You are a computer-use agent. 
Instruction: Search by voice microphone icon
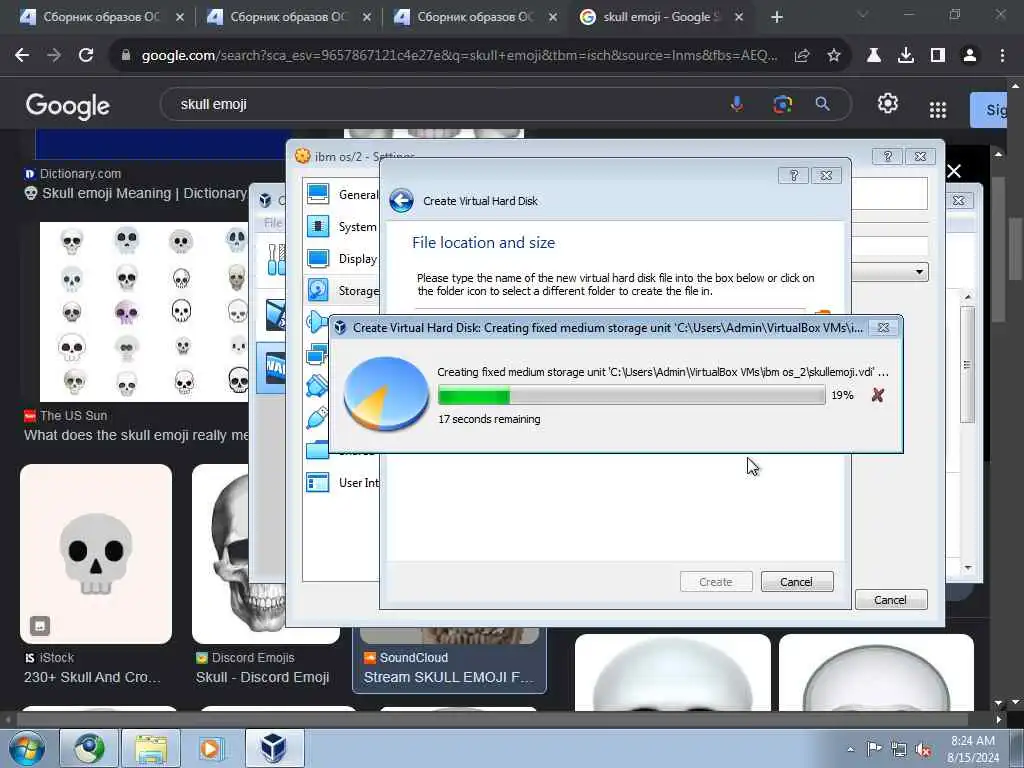point(737,104)
